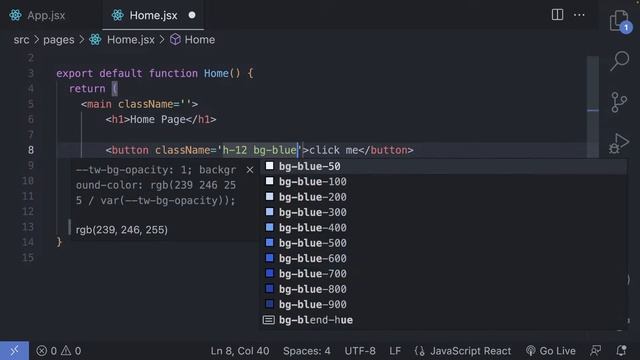Click the rgb(239, 246, 255) text

point(122,230)
